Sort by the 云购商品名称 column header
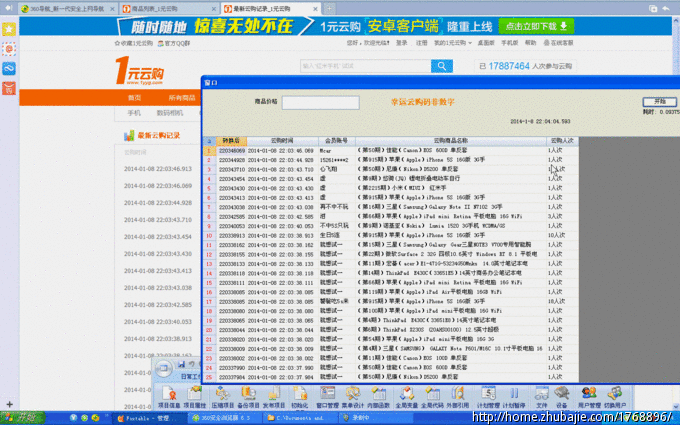 tap(451, 141)
